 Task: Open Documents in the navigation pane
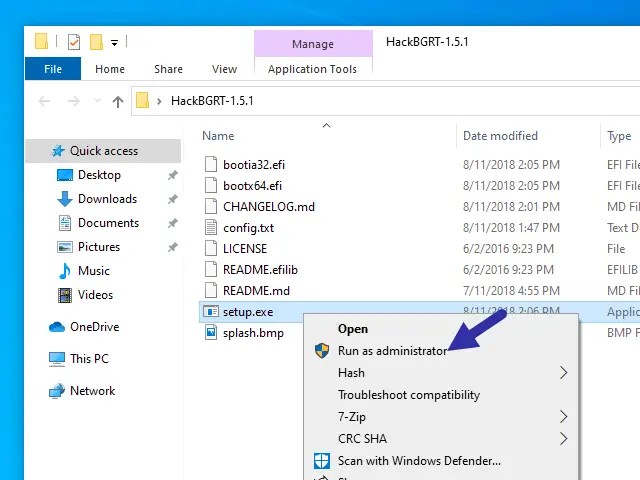coord(108,223)
